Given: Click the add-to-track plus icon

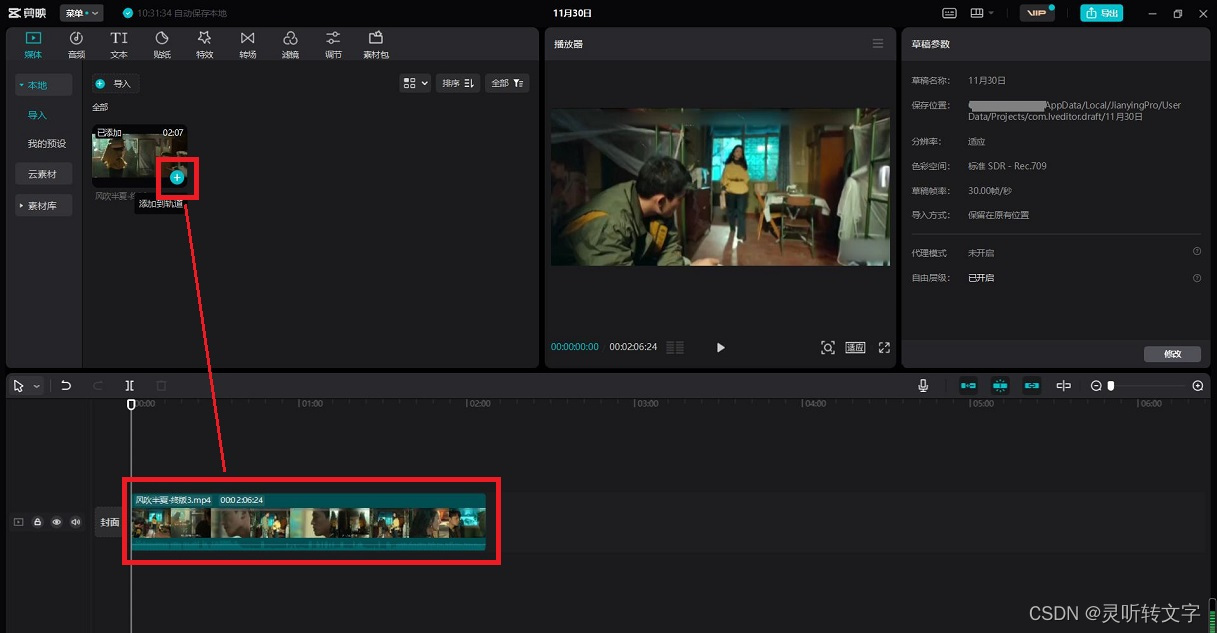Looking at the screenshot, I should coord(177,177).
